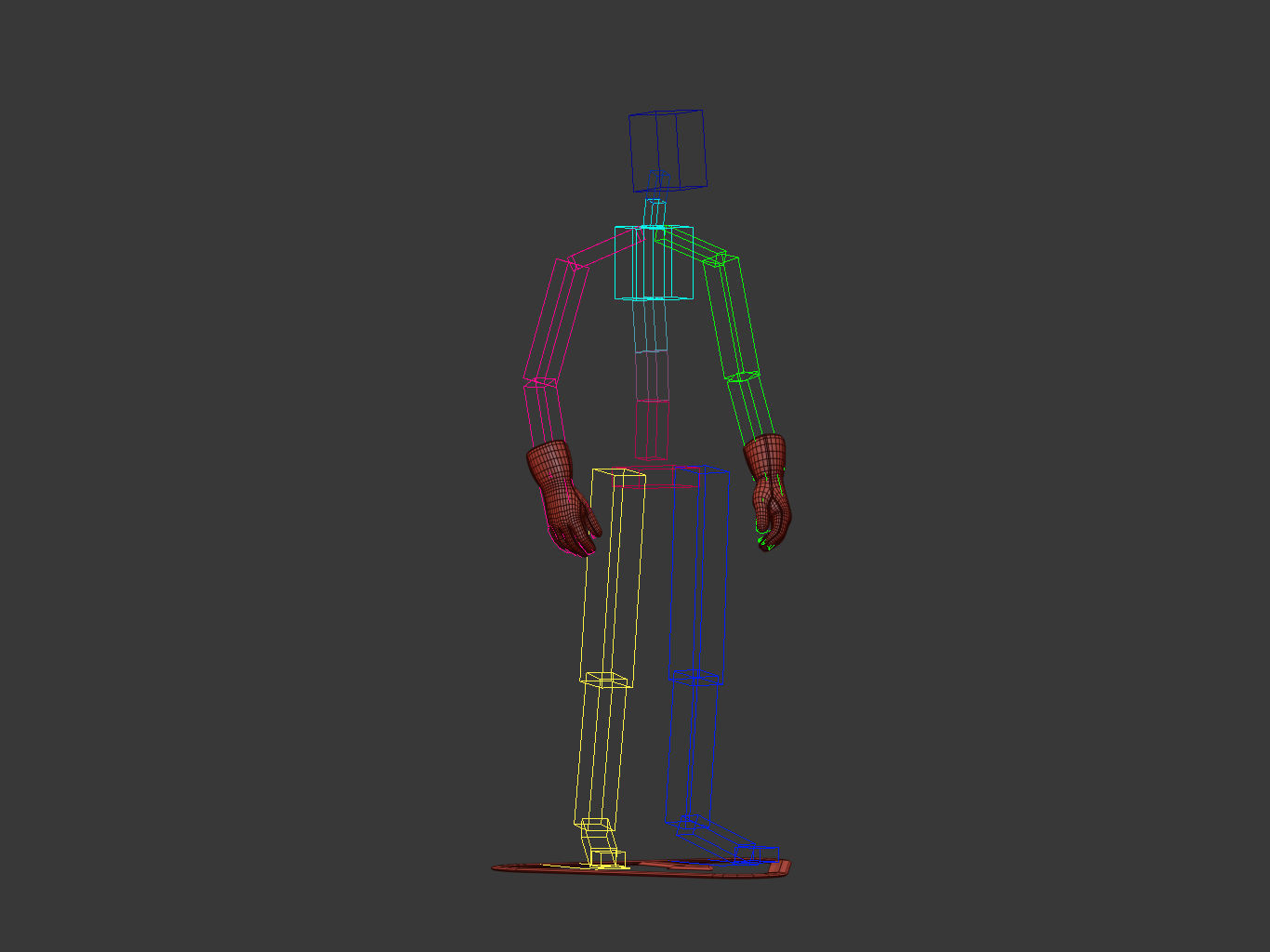Select the cyan neck bone
This screenshot has height=952, width=1270.
pos(655,213)
